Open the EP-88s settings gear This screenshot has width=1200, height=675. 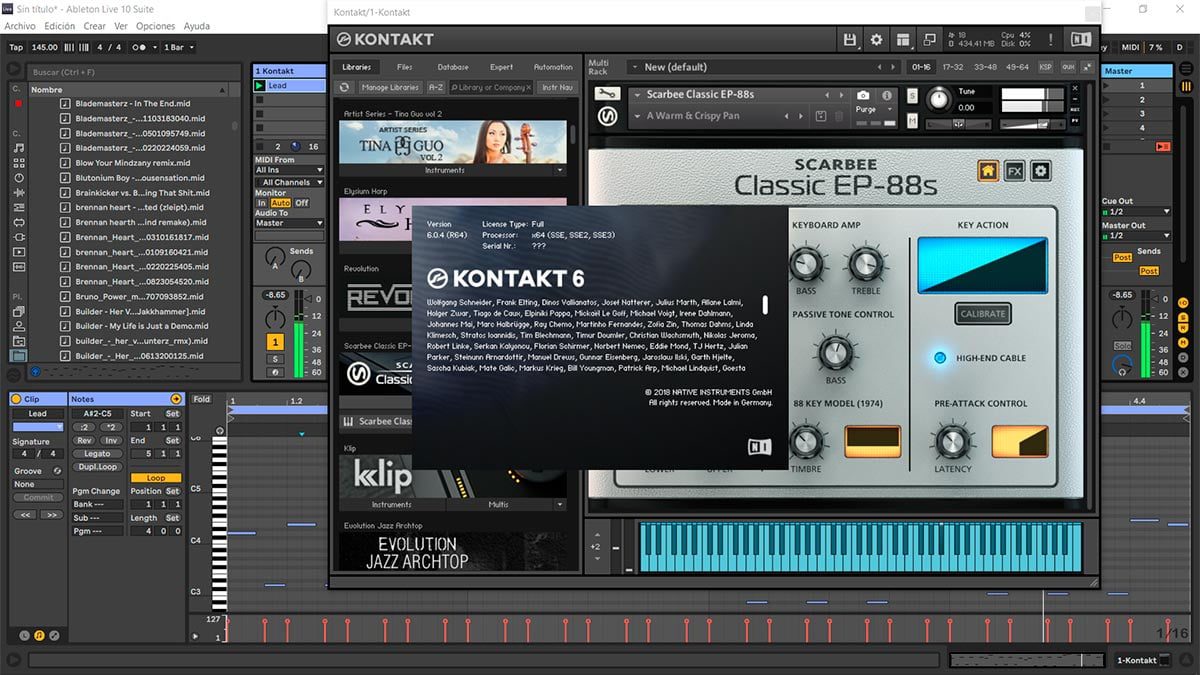coord(1041,170)
